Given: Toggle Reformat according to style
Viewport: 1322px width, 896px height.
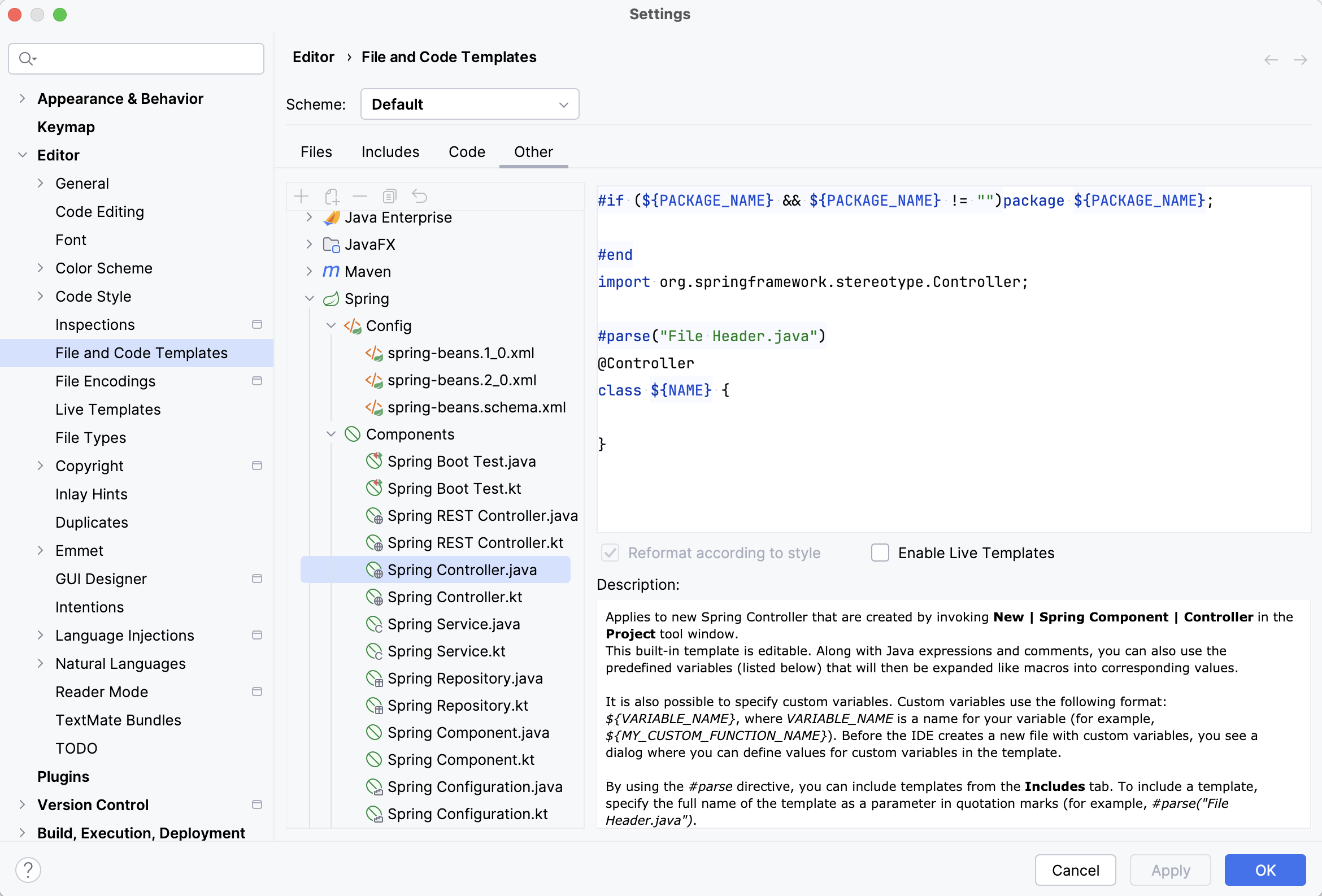Looking at the screenshot, I should click(610, 553).
